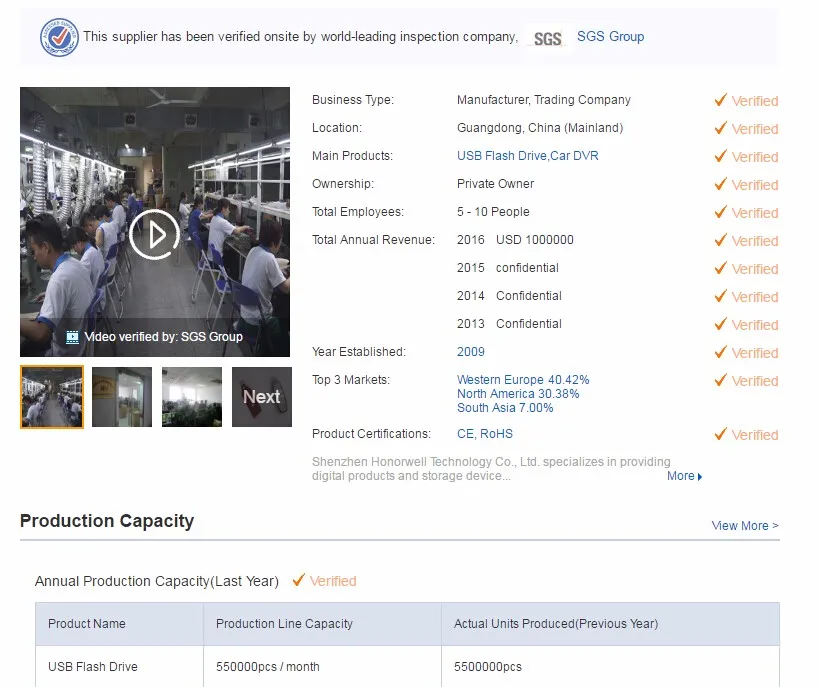Select the first factory floor thumbnail

(x=52, y=397)
